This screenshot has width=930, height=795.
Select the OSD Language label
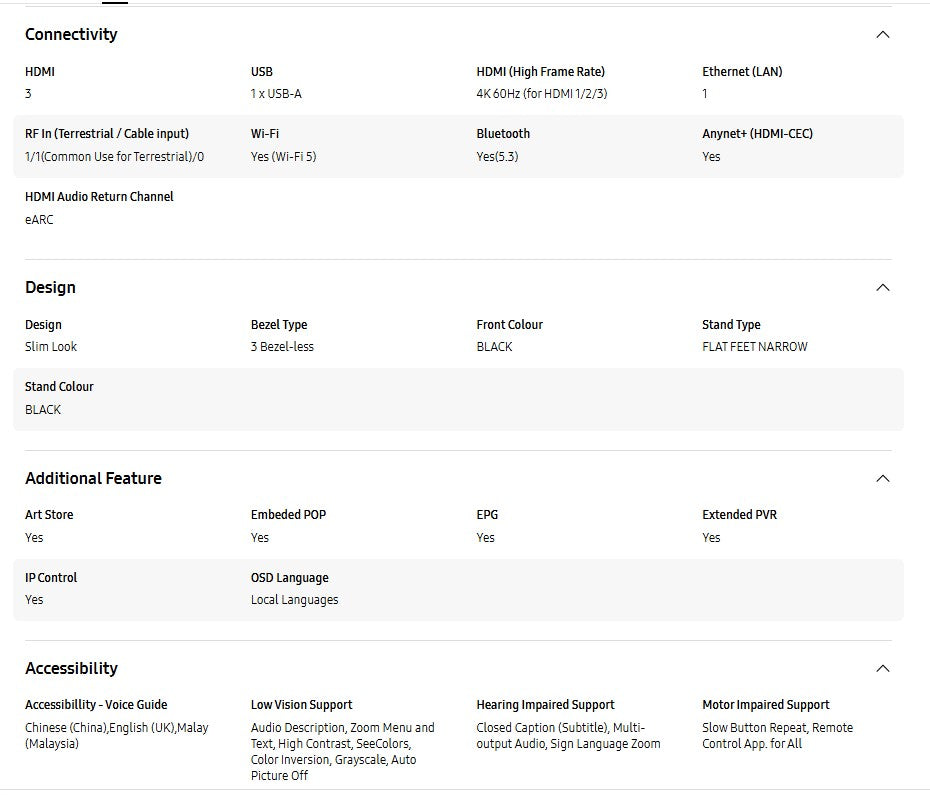coord(289,578)
